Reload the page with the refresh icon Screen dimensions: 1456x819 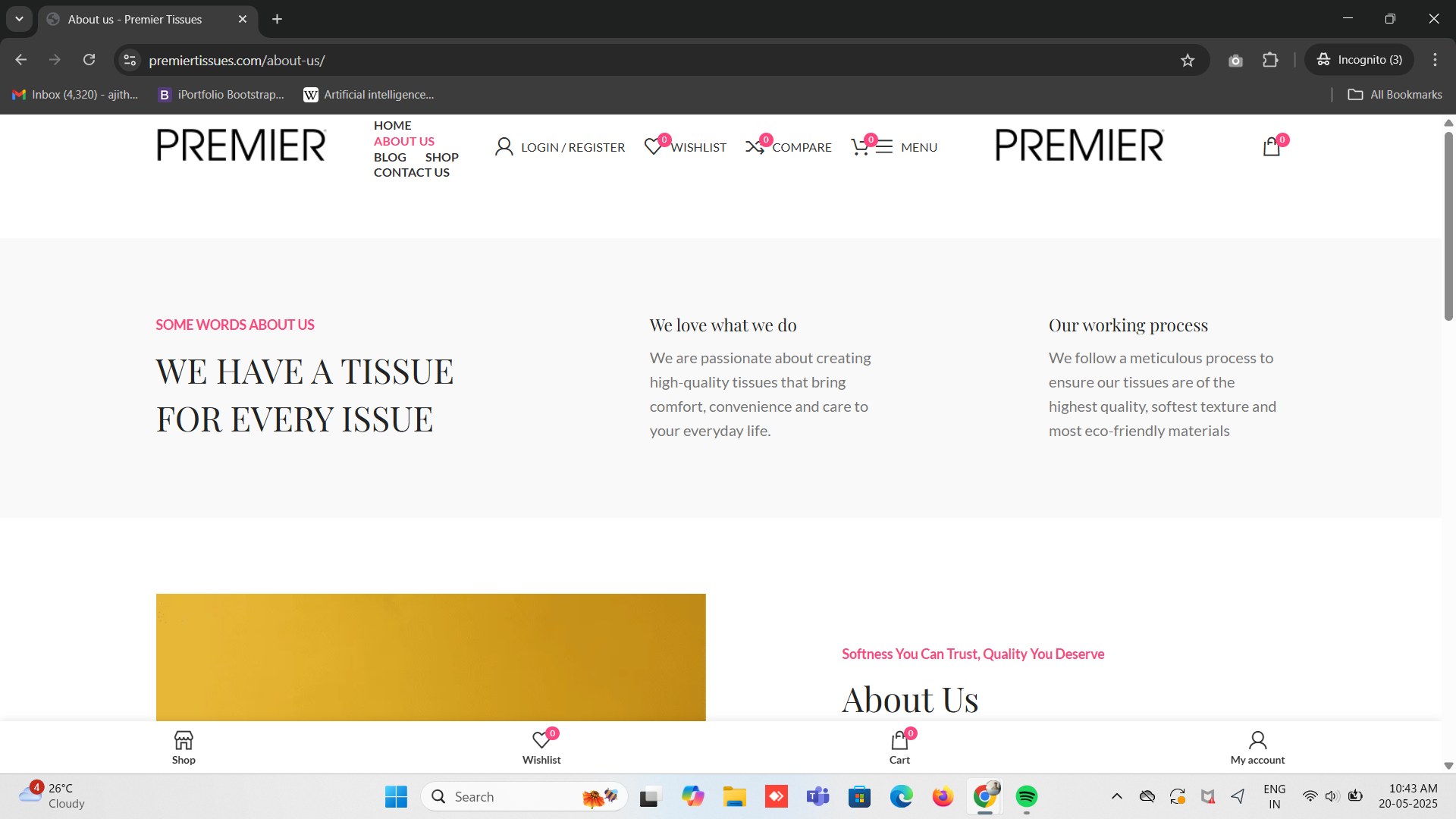coord(89,60)
